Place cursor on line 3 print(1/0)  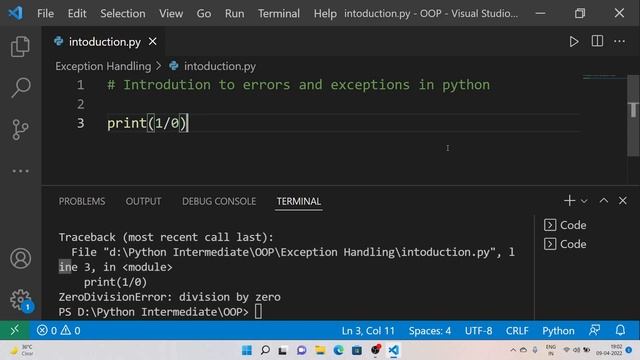point(147,123)
